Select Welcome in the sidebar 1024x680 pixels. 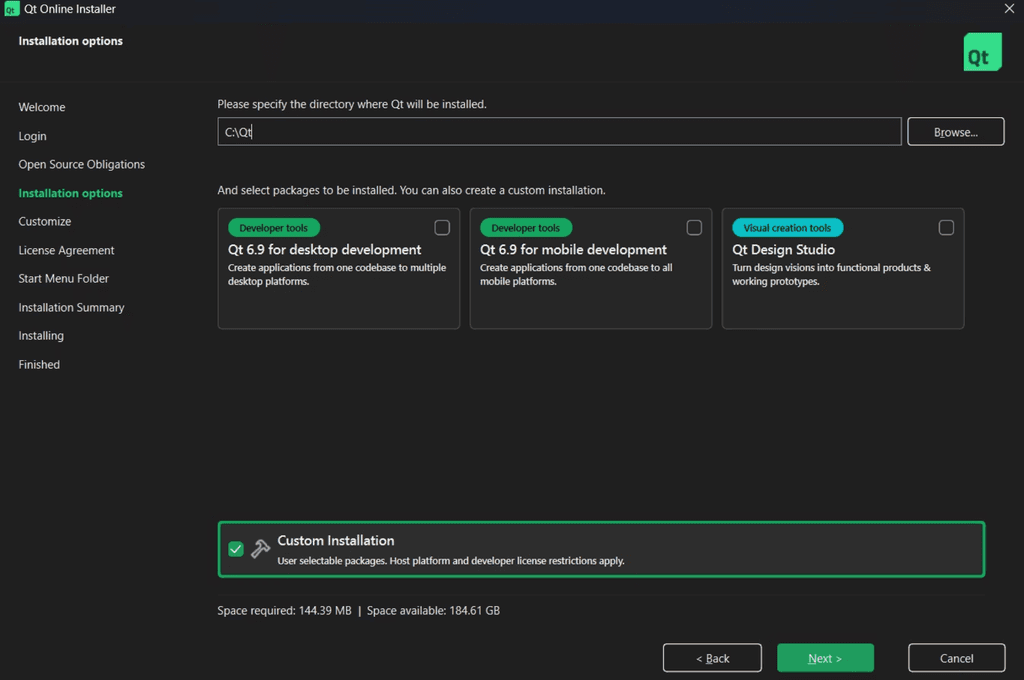pyautogui.click(x=42, y=107)
